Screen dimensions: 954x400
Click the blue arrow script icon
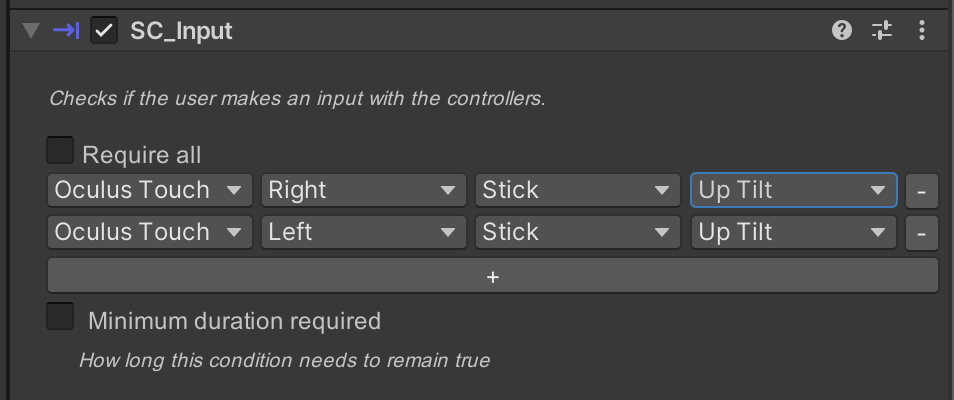pyautogui.click(x=66, y=31)
